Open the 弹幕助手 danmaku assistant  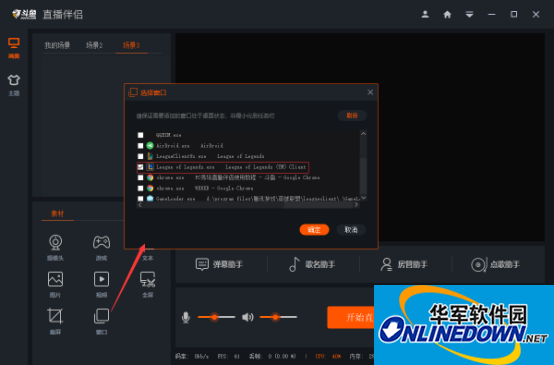[x=219, y=264]
